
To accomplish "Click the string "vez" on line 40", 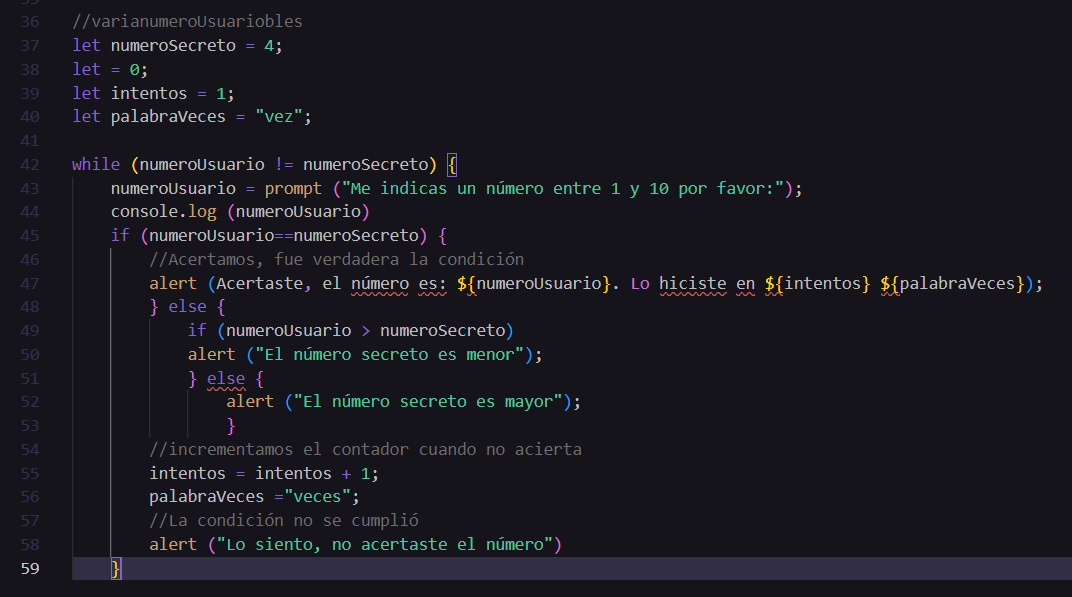I will [278, 117].
